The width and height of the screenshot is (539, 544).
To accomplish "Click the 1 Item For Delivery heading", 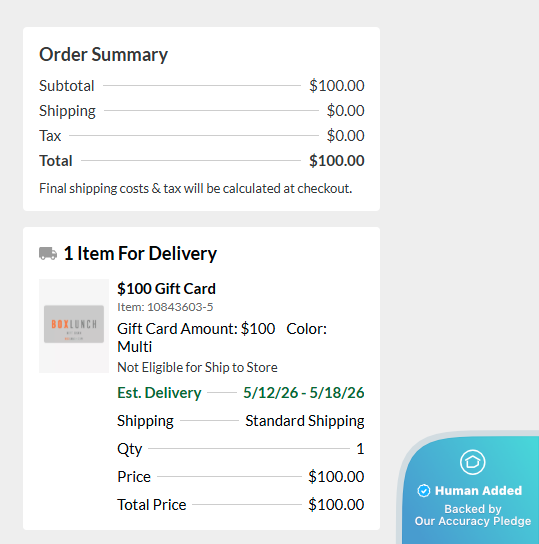I will 140,253.
